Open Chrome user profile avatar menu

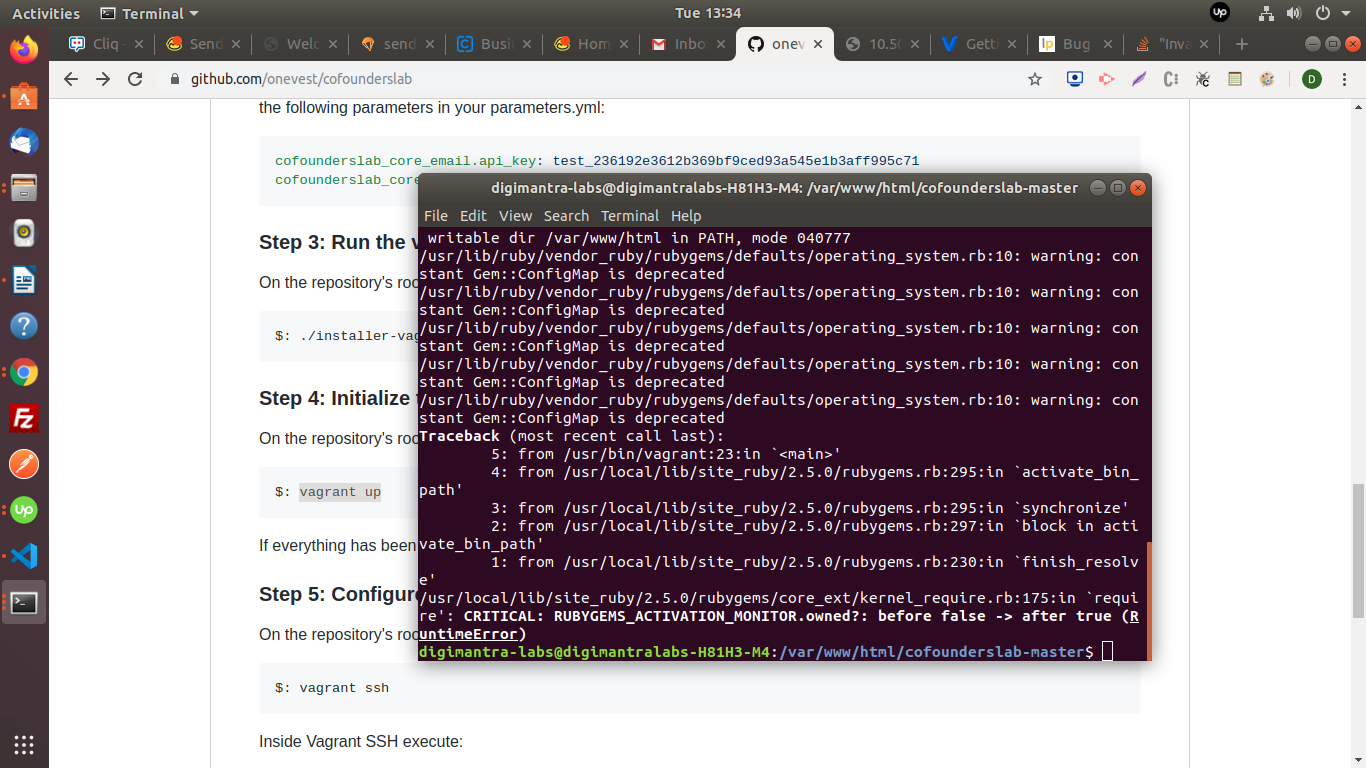[1311, 79]
